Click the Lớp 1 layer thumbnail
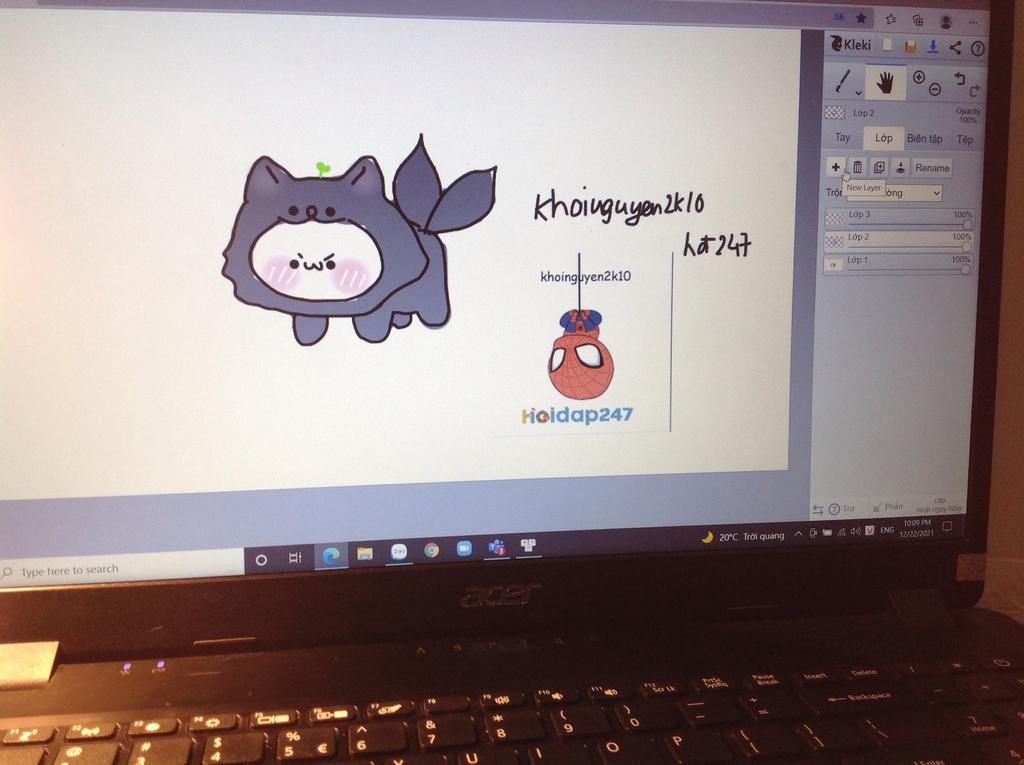This screenshot has height=765, width=1024. (x=833, y=265)
